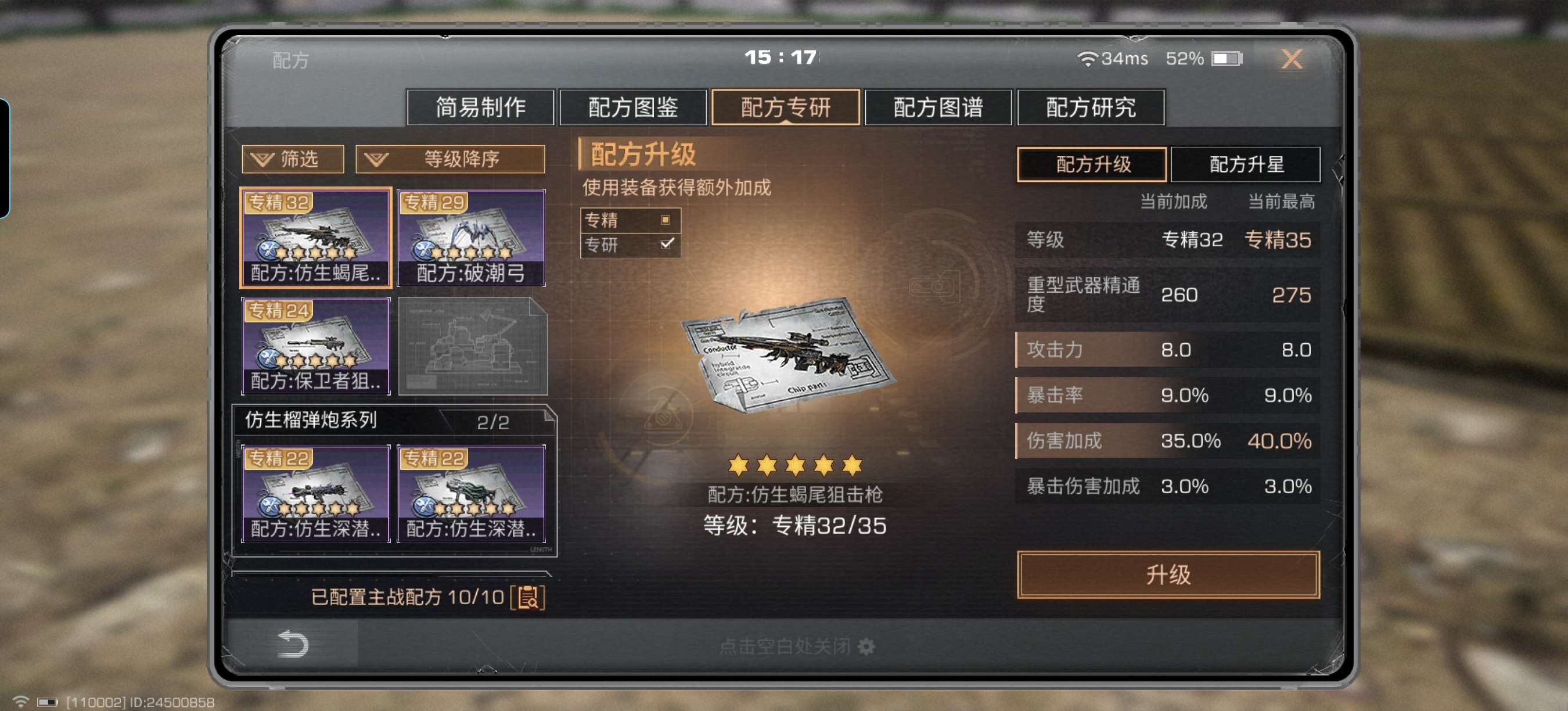Click the empty blueprint recipe slot
The image size is (1568, 711).
click(472, 346)
